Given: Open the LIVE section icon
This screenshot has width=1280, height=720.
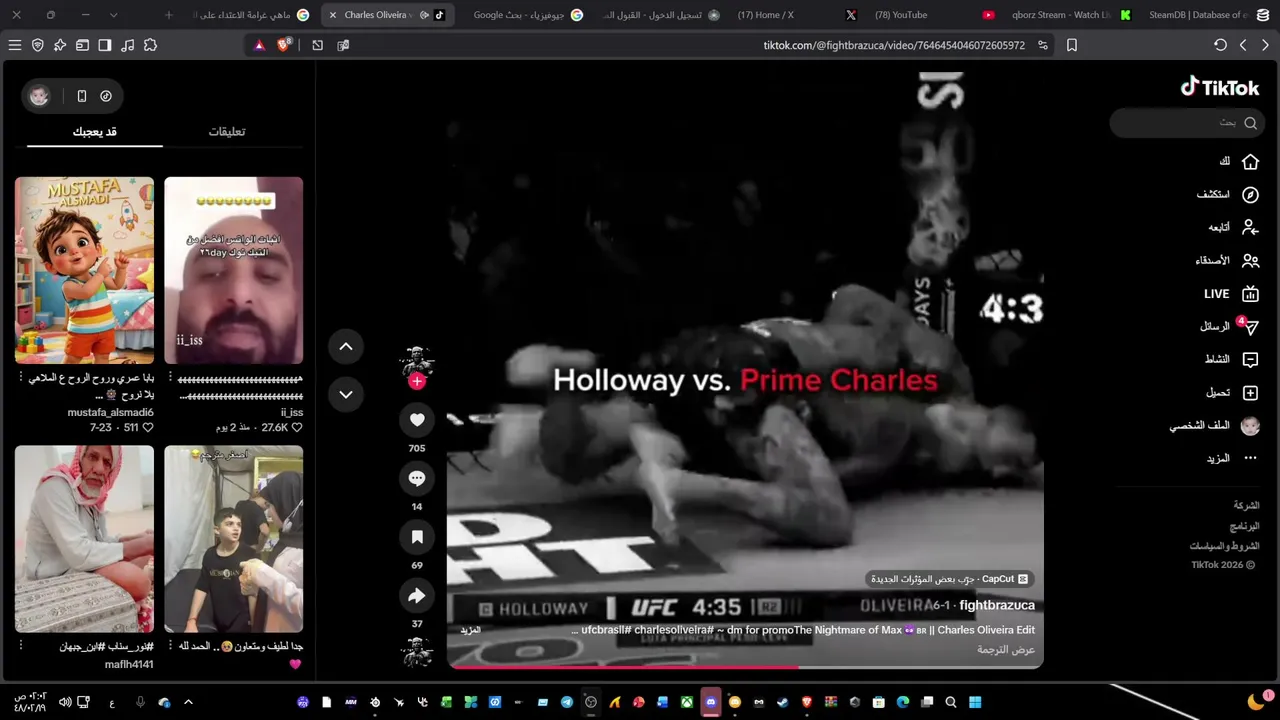Looking at the screenshot, I should 1250,294.
